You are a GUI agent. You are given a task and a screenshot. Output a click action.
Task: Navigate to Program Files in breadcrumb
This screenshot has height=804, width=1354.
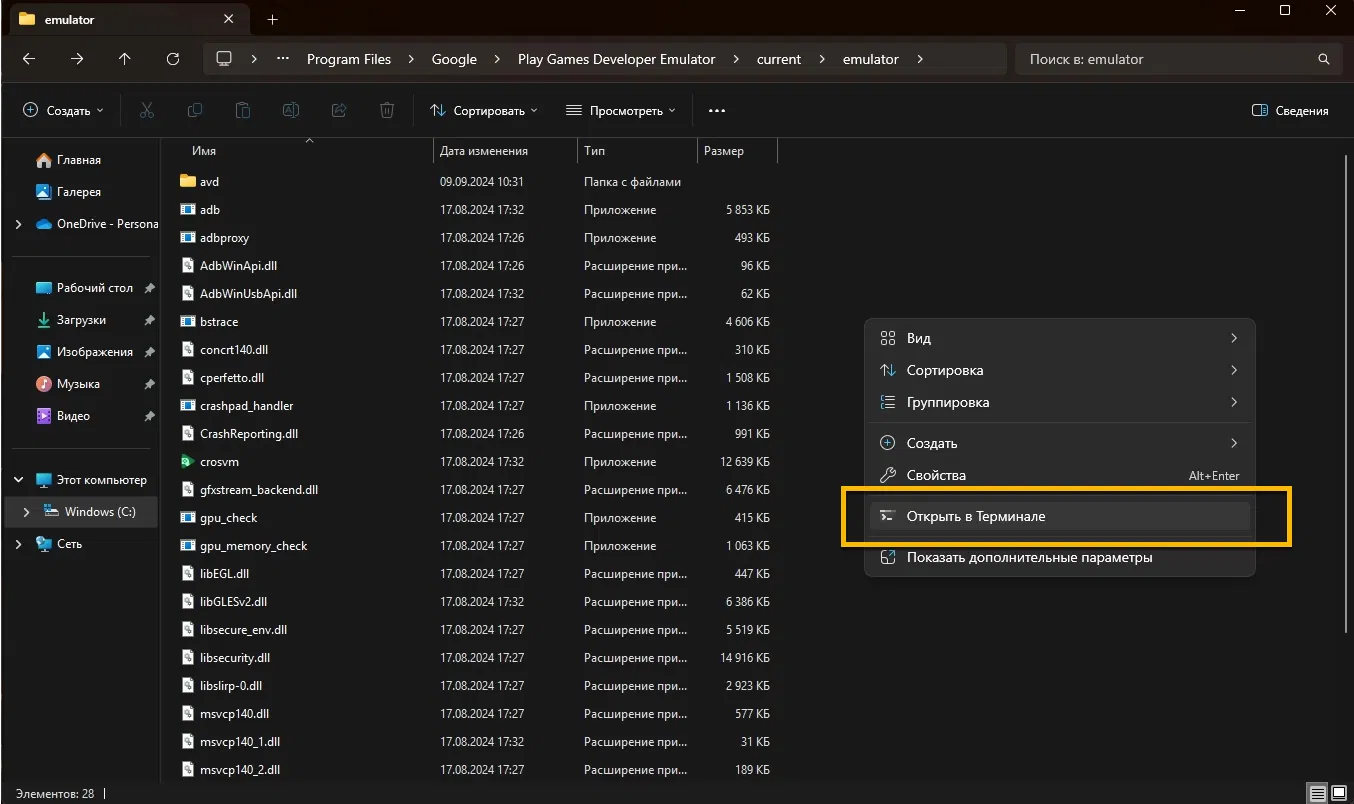(349, 59)
